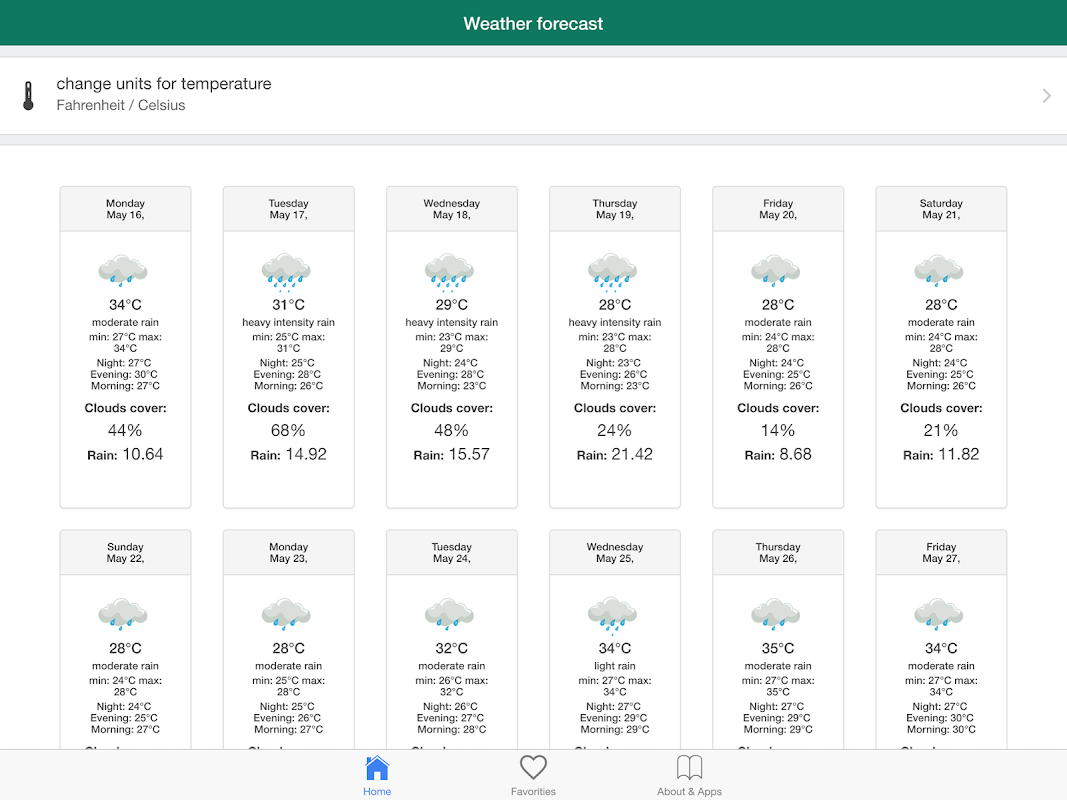Click the Rain: 10.64 value
The height and width of the screenshot is (800, 1067).
click(x=125, y=454)
